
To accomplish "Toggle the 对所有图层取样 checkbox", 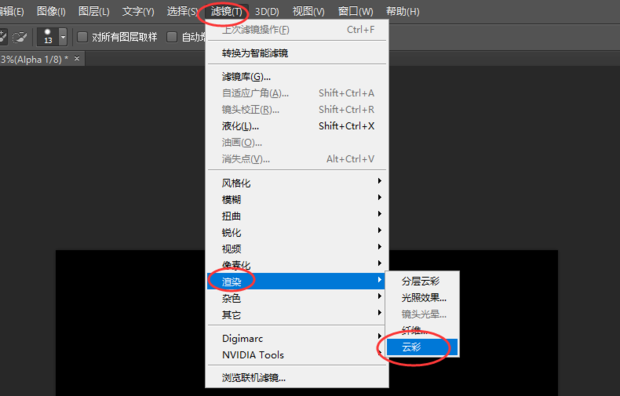I will (82, 37).
